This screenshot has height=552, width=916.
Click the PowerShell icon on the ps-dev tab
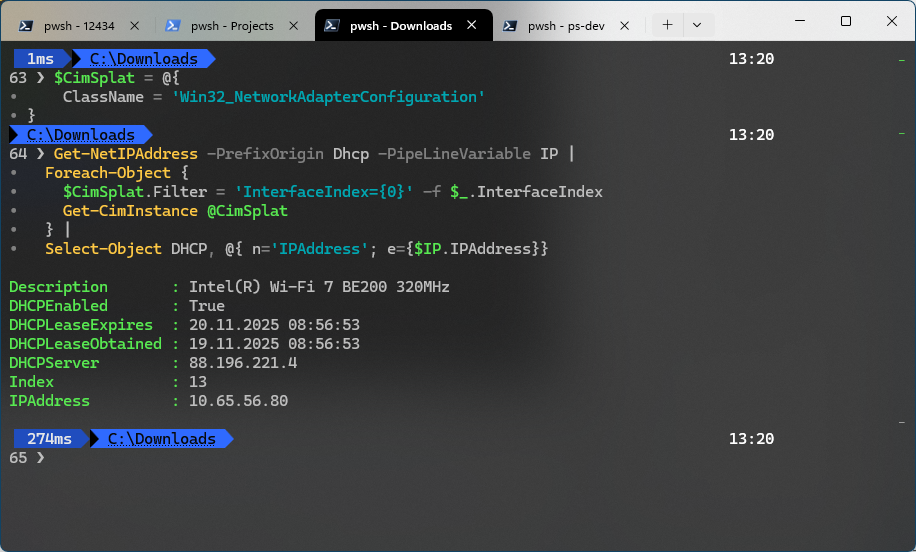point(510,26)
